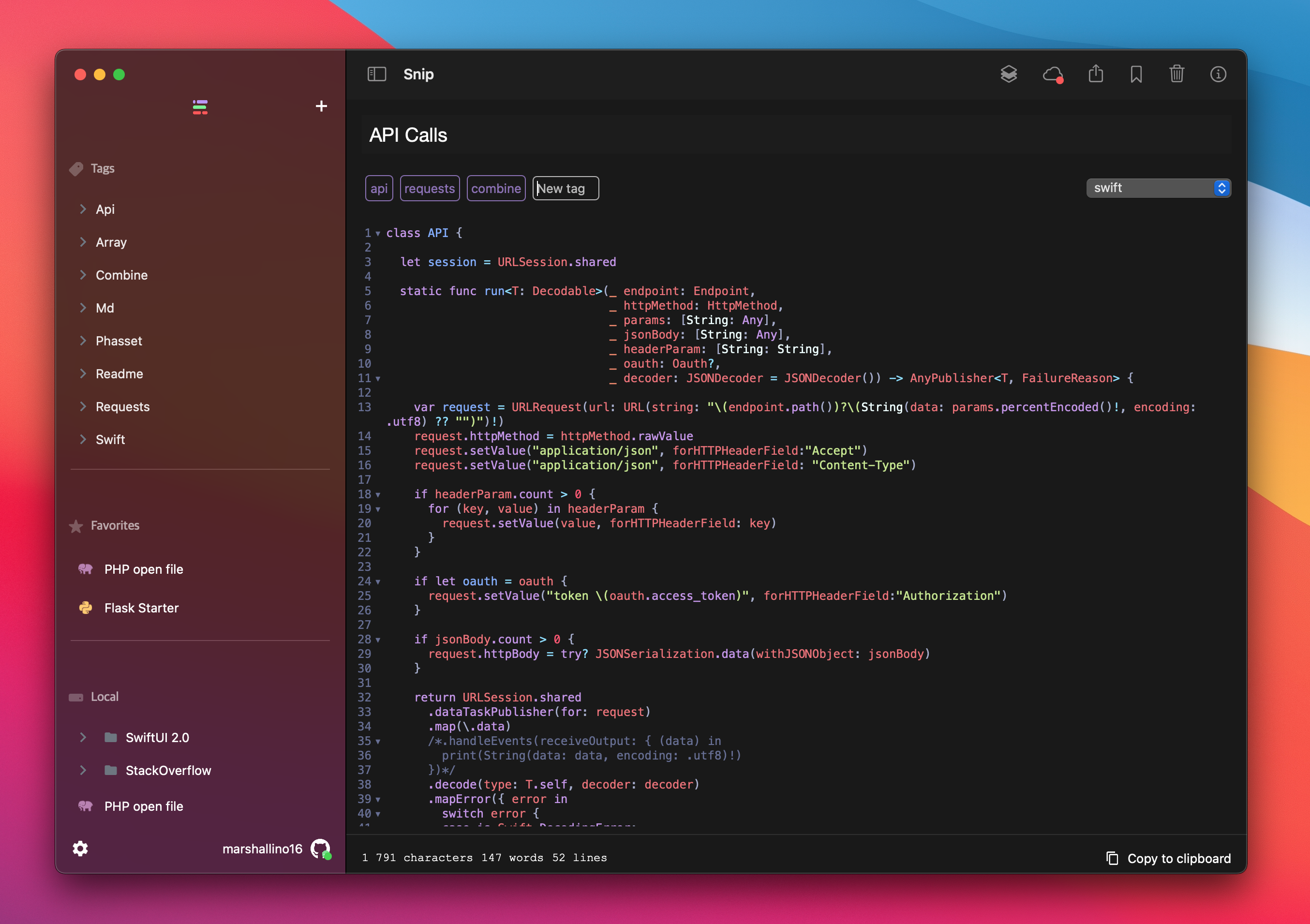
Task: Click the Tags label icon
Action: [76, 169]
